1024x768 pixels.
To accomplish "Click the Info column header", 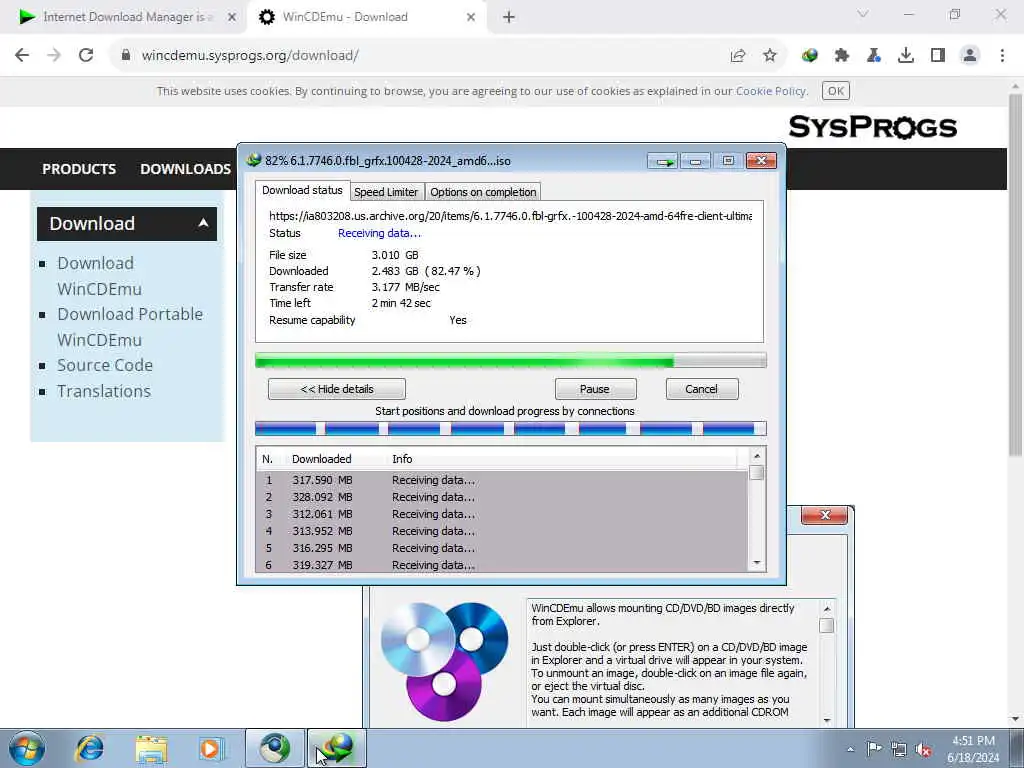I will pos(402,459).
